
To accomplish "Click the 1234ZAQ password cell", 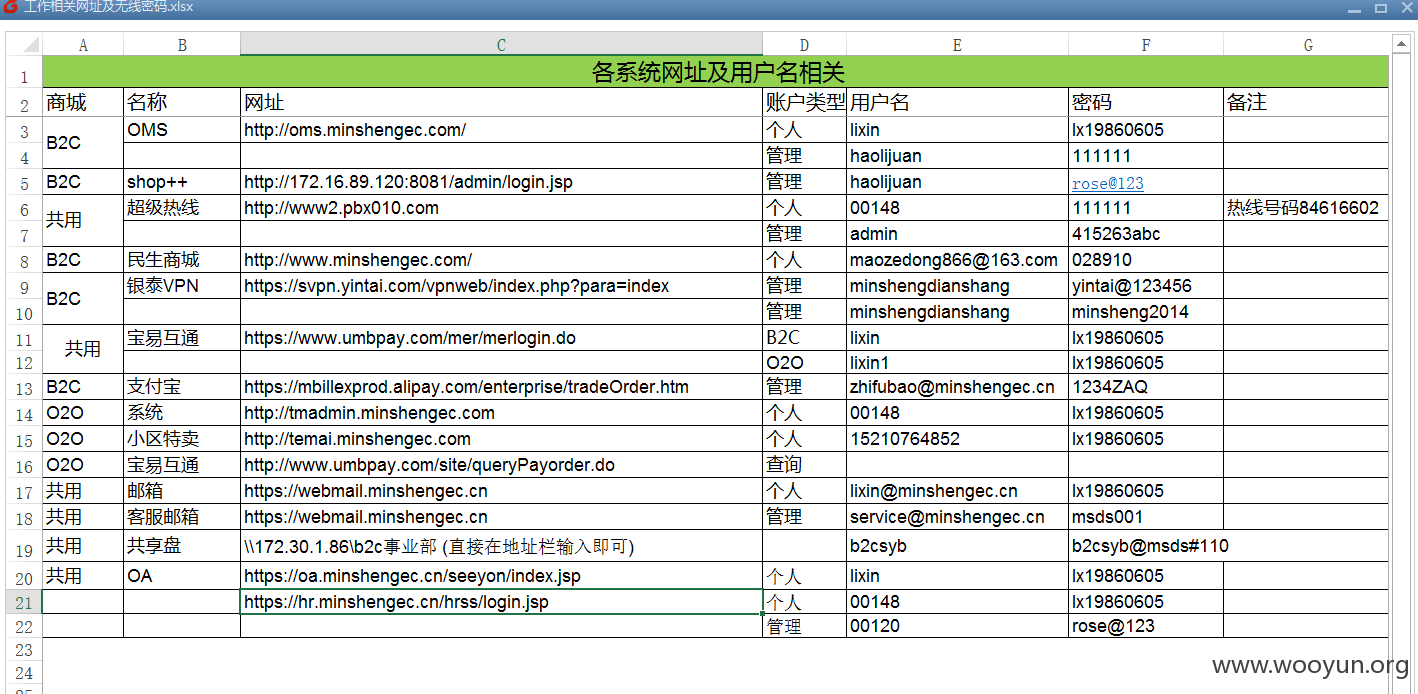I will (1146, 387).
